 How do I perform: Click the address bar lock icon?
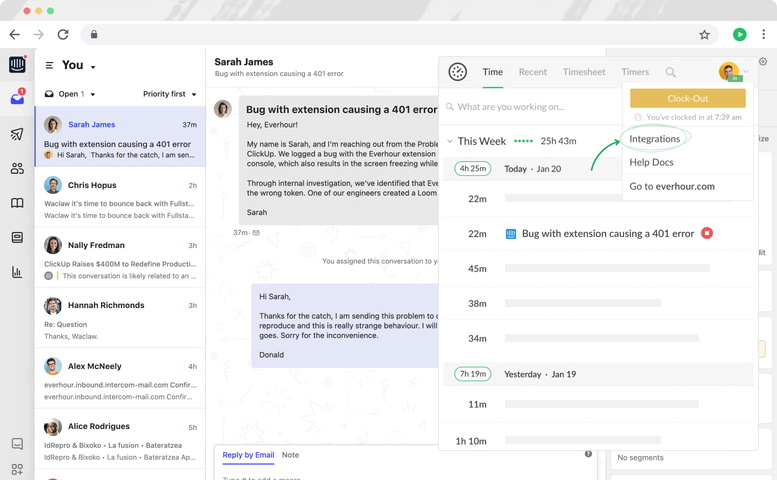94,34
